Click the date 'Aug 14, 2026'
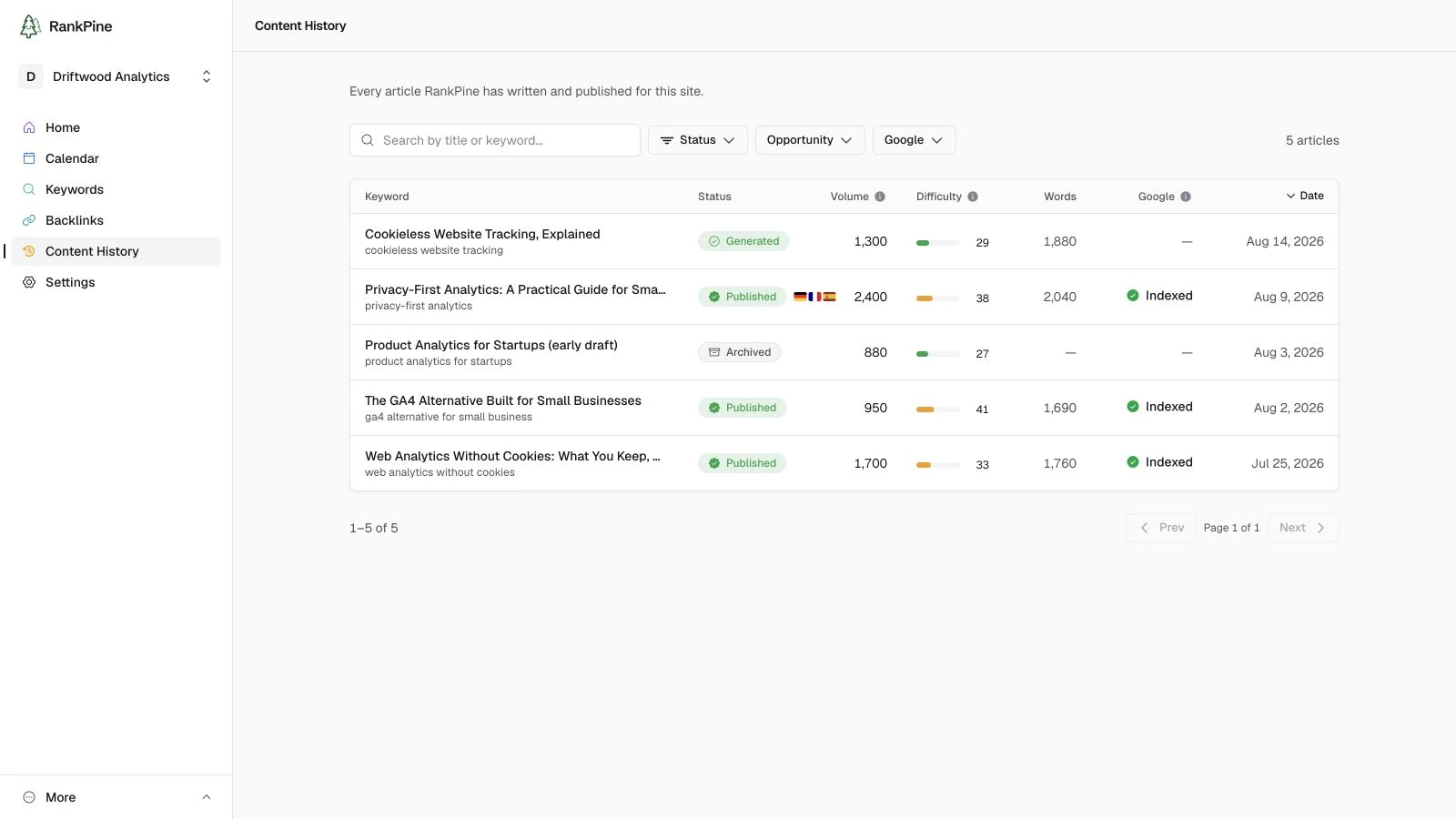The image size is (1456, 819). pyautogui.click(x=1285, y=241)
